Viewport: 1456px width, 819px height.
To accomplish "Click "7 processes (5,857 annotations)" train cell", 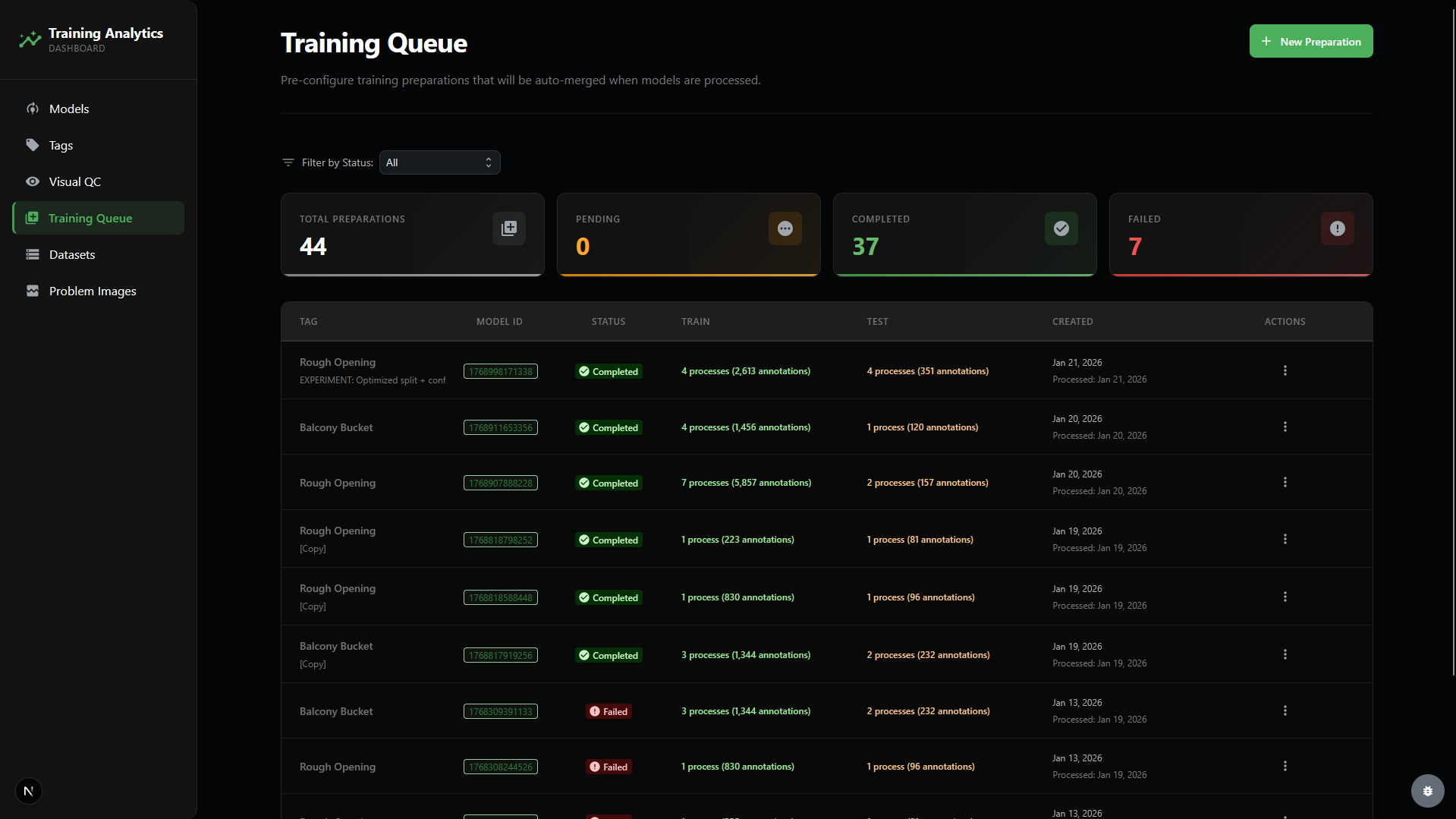I will 747,483.
